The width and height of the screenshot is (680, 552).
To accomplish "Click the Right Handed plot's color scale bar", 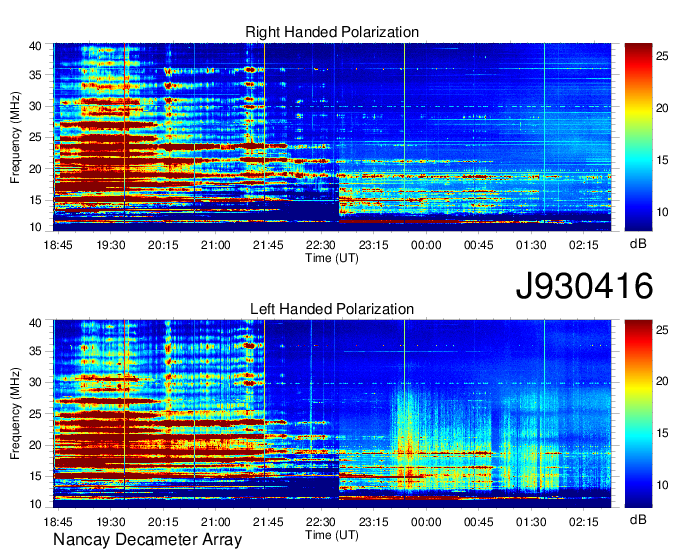I will tap(638, 137).
